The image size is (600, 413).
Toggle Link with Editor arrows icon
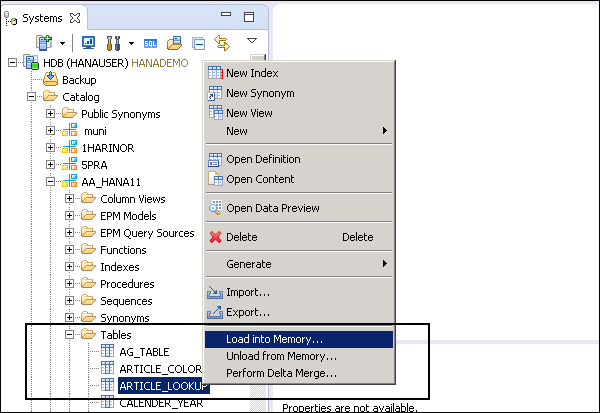pyautogui.click(x=222, y=42)
